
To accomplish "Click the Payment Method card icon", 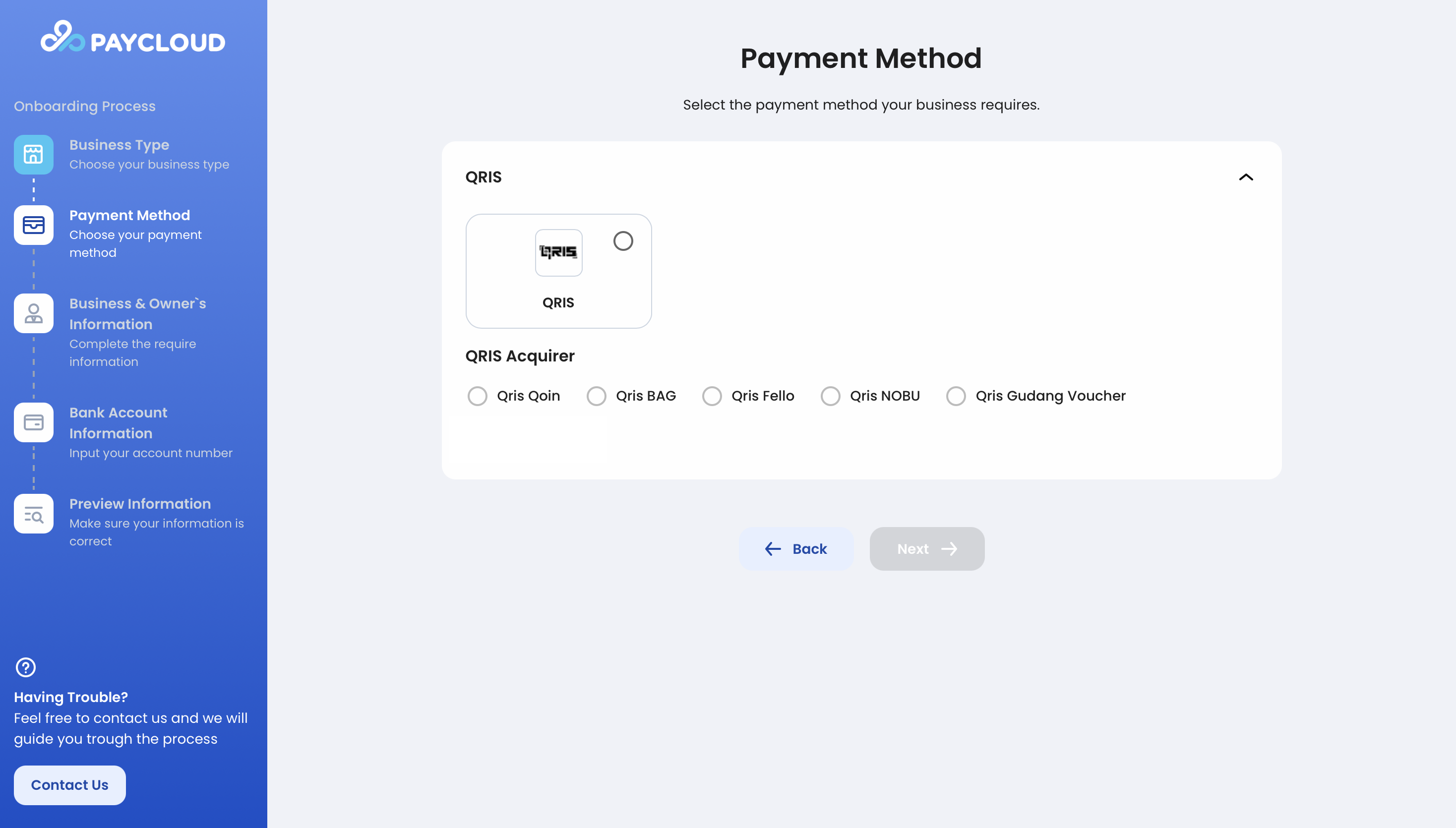I will click(x=34, y=225).
